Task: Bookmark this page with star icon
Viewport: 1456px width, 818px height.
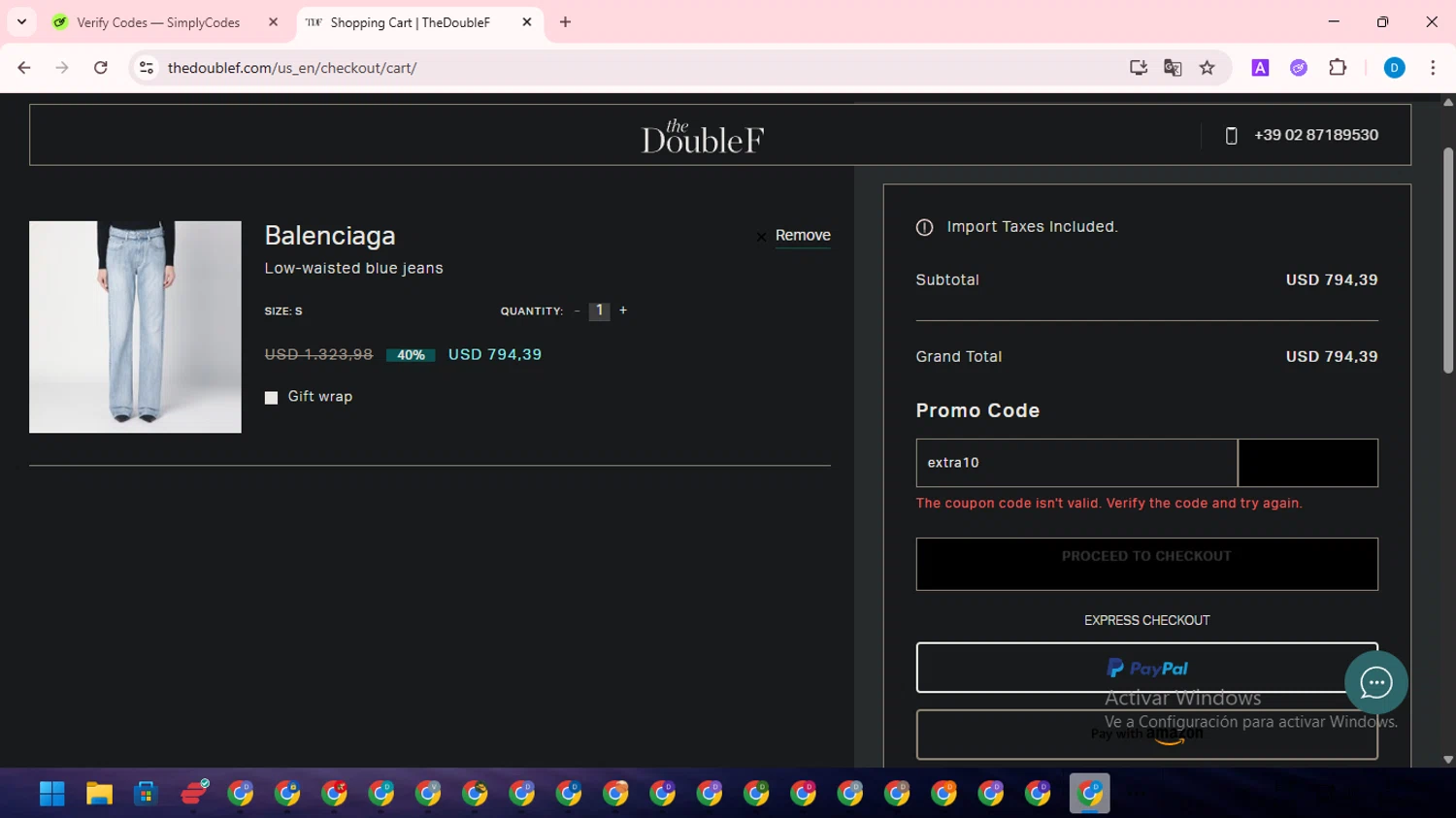Action: pos(1207,68)
